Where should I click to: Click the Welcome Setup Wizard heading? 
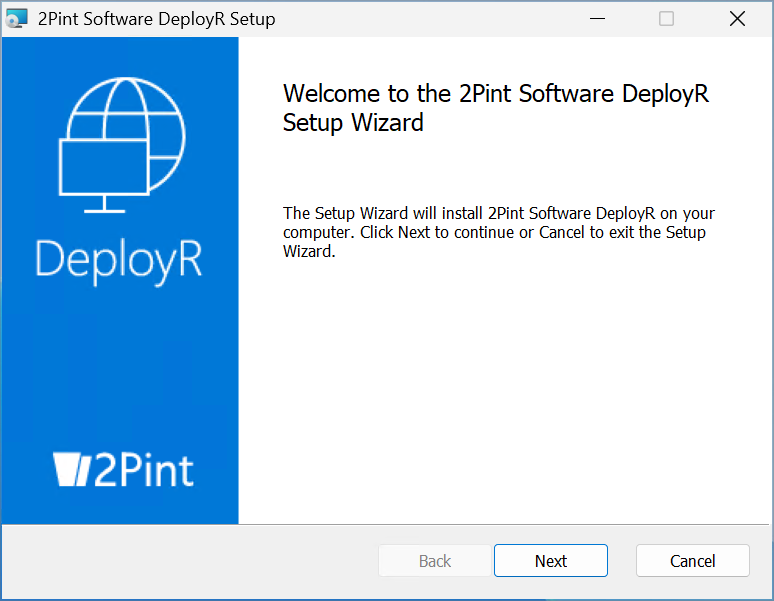(496, 108)
